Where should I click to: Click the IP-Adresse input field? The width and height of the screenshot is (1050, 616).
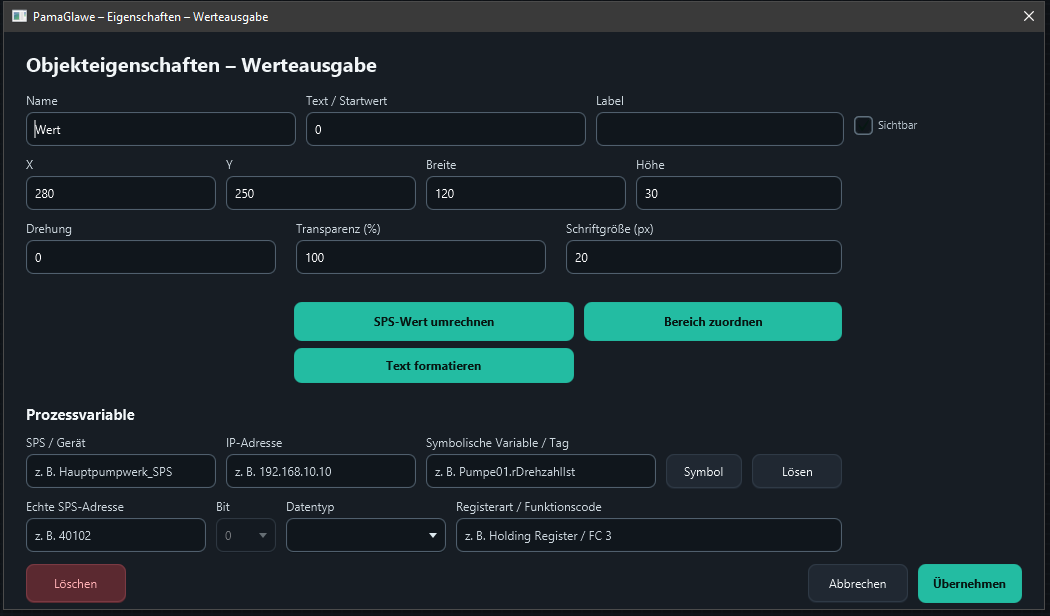[x=321, y=471]
